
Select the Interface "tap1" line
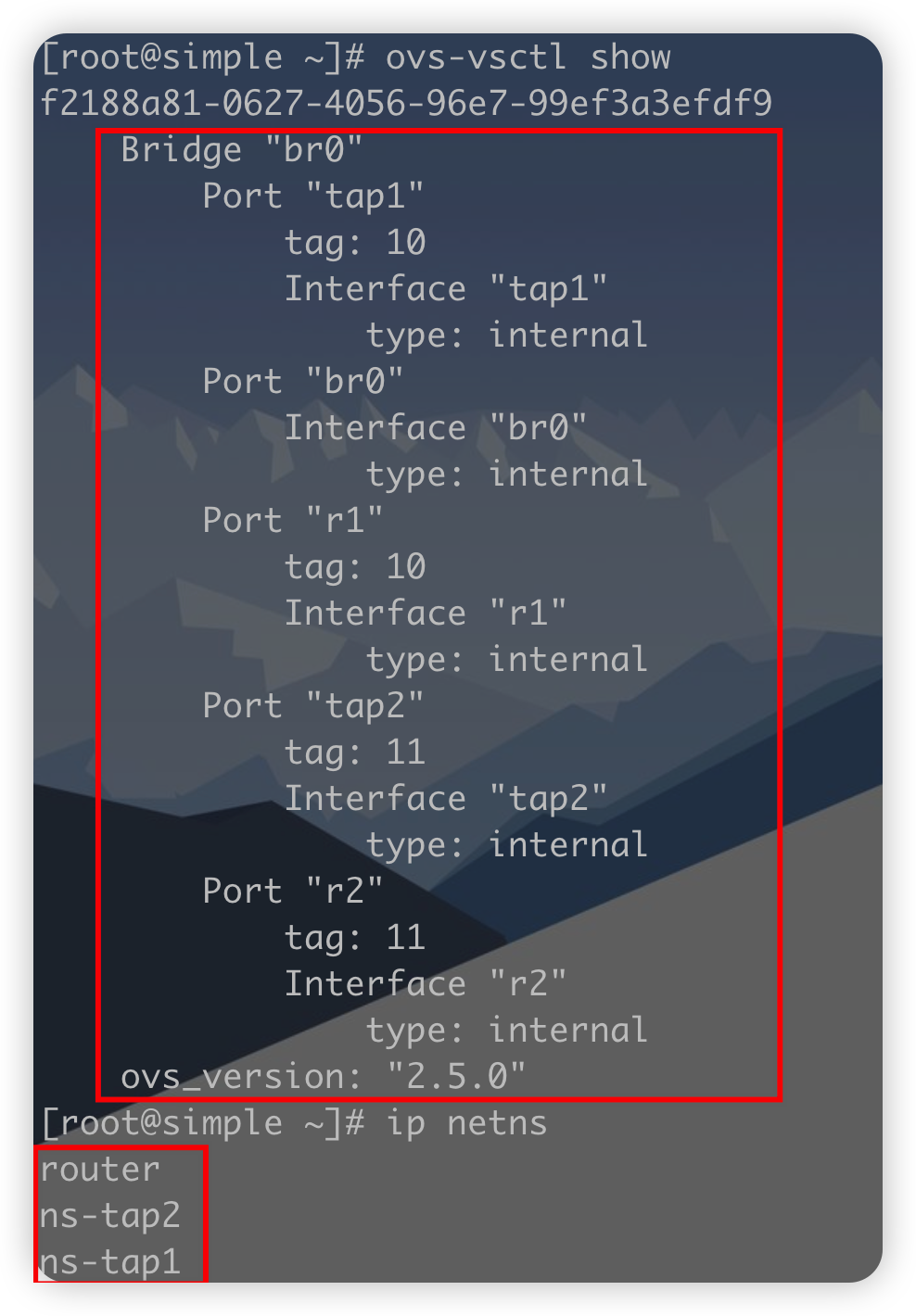[x=445, y=288]
